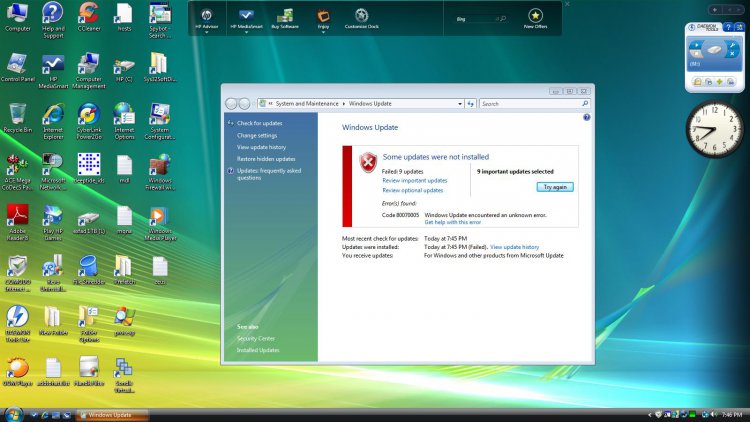Open Control Panel desktop icon
750x422 pixels.
point(18,68)
